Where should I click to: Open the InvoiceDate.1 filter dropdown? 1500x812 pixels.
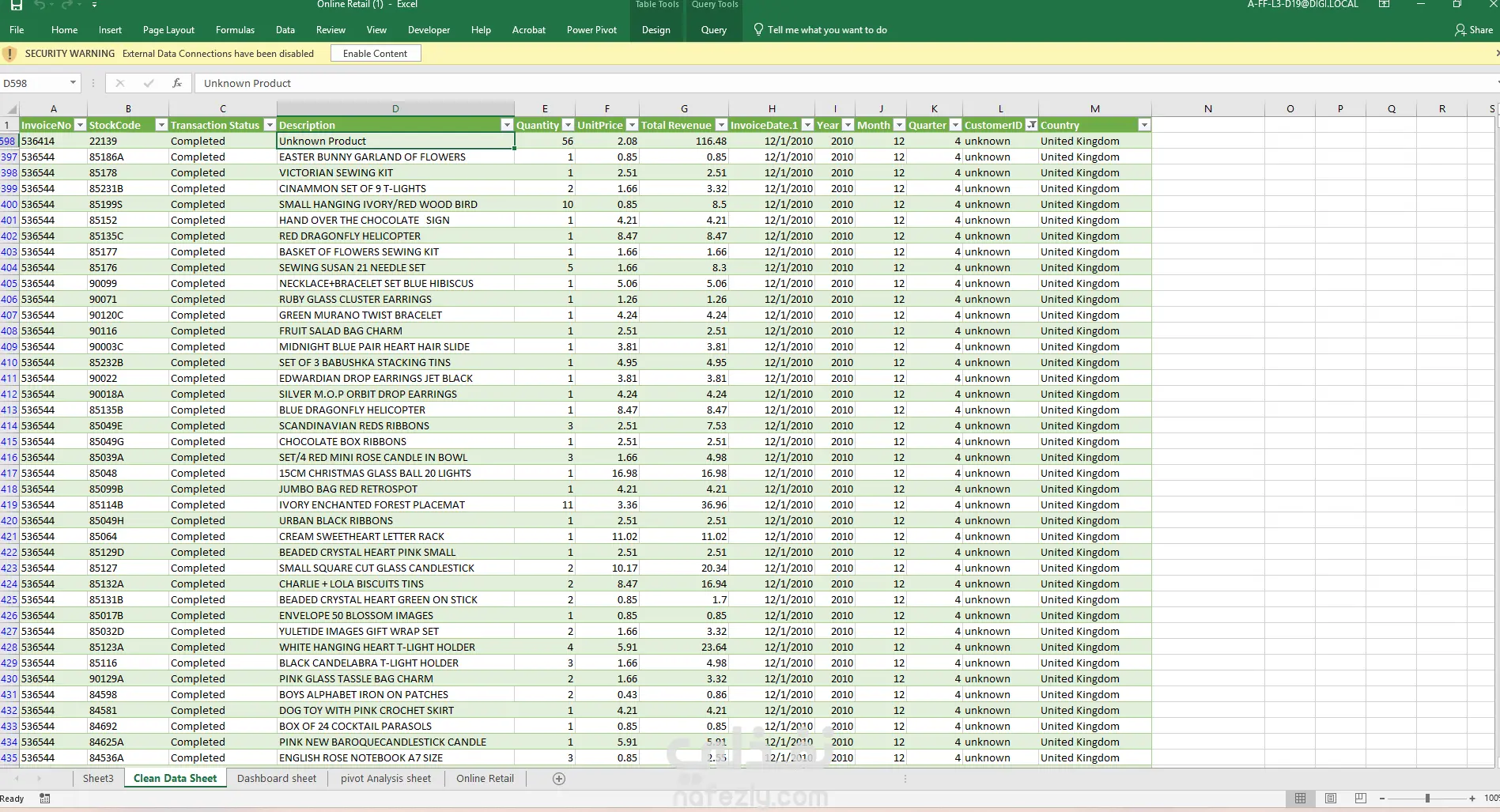[x=807, y=125]
